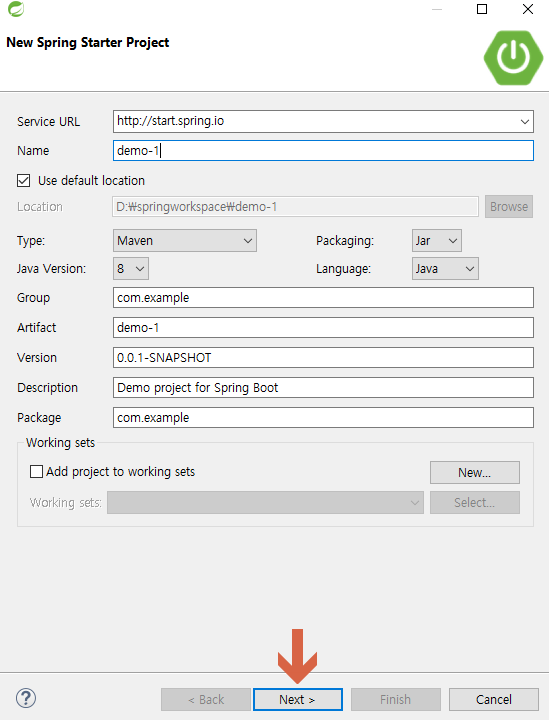549x720 pixels.
Task: Click the Select... button
Action: (475, 502)
